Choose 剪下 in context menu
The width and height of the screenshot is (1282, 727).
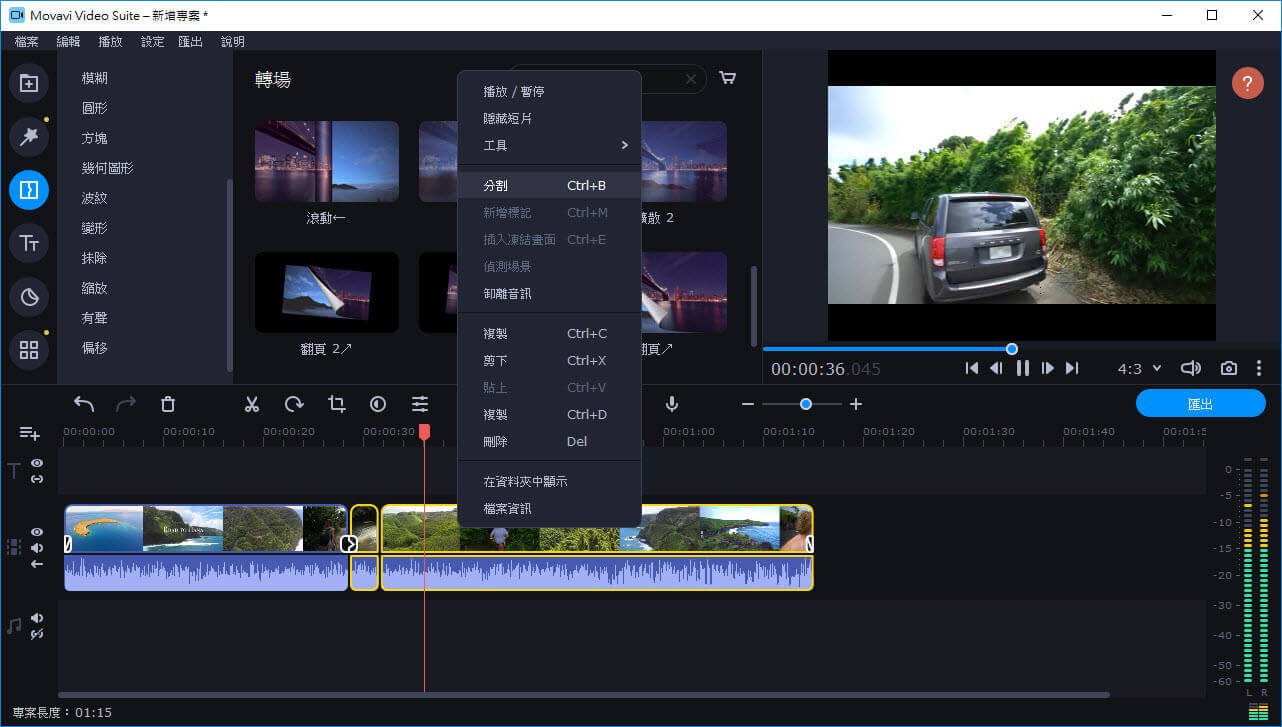(549, 360)
